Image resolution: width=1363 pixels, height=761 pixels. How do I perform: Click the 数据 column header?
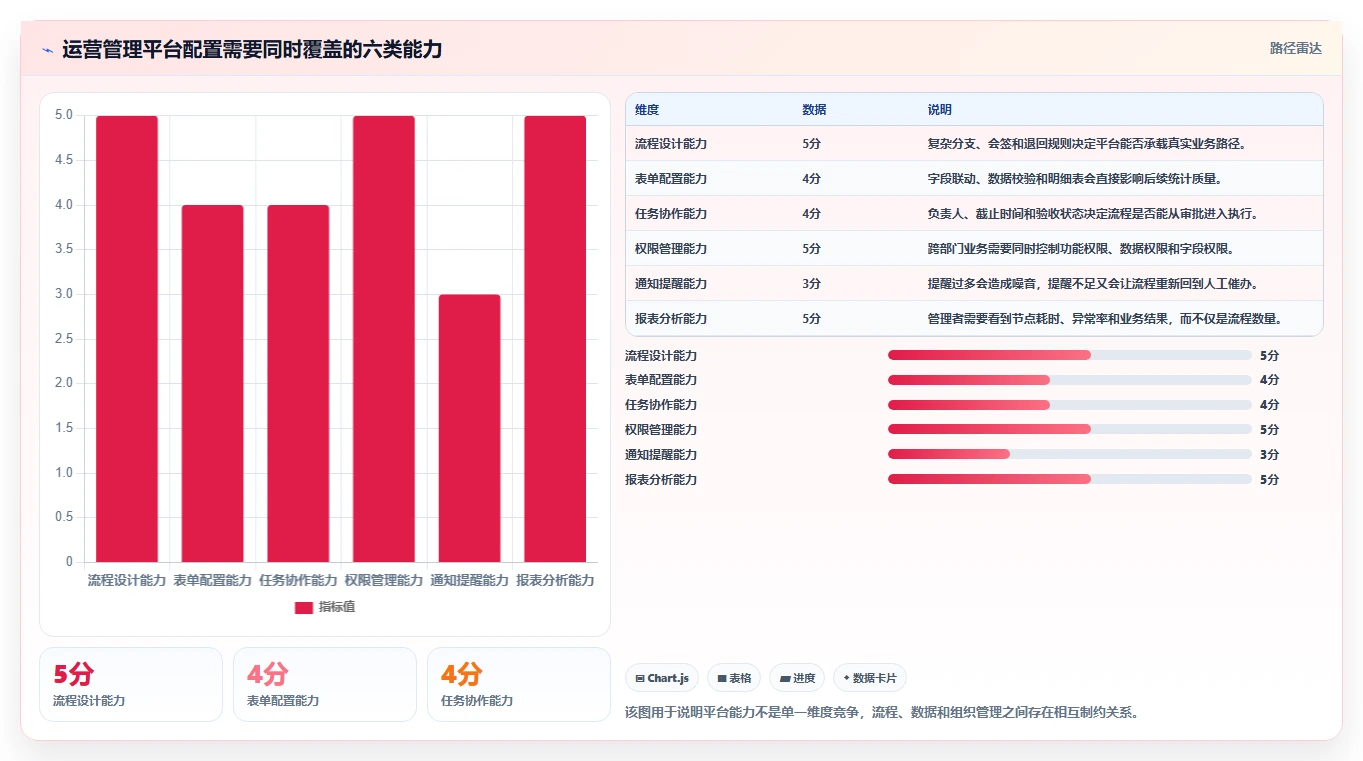click(x=814, y=109)
